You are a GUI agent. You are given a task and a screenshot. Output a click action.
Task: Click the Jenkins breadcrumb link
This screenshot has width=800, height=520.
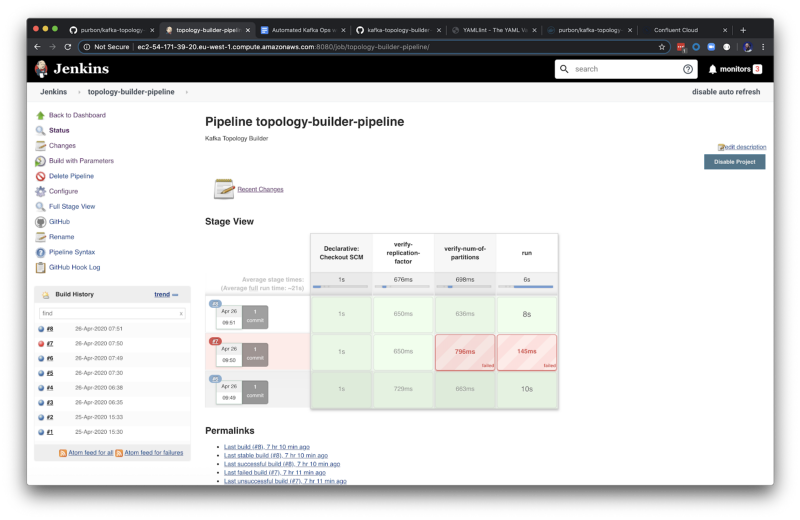click(x=54, y=92)
